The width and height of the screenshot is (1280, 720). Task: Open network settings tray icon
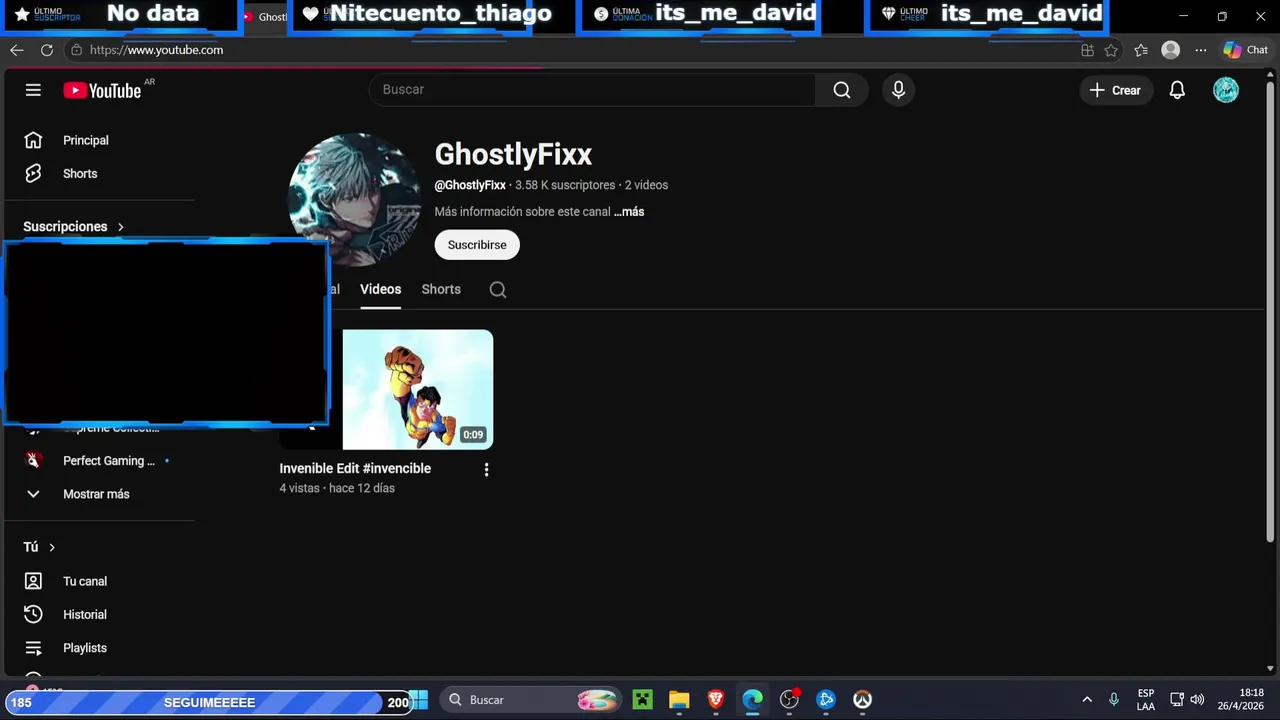tap(1177, 700)
